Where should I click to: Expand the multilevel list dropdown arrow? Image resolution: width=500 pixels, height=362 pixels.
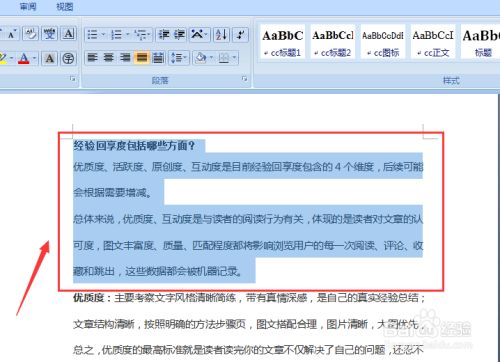click(149, 35)
